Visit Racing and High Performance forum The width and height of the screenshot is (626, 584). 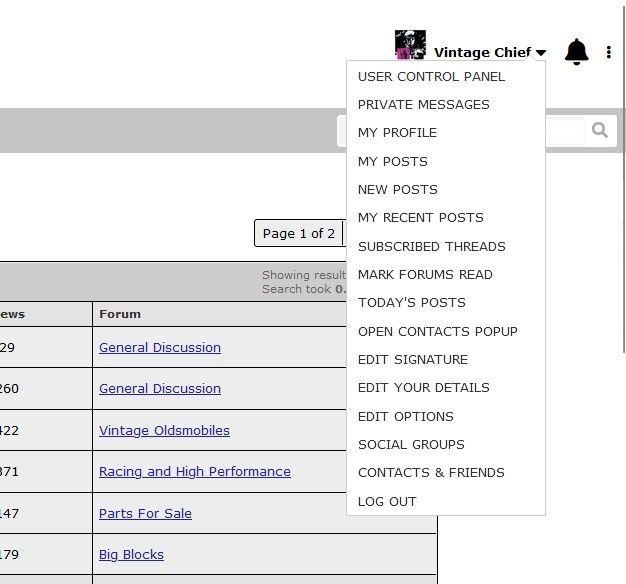[194, 472]
